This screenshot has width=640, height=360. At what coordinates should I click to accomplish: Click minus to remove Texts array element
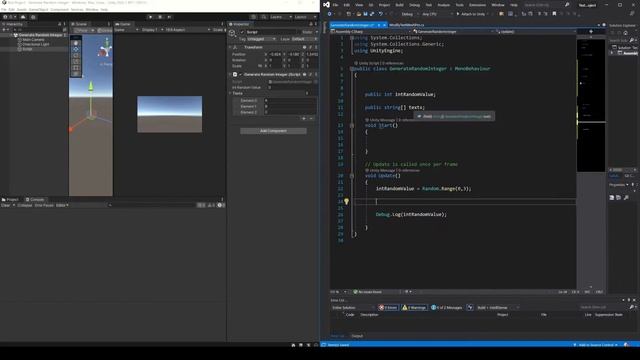pyautogui.click(x=311, y=118)
